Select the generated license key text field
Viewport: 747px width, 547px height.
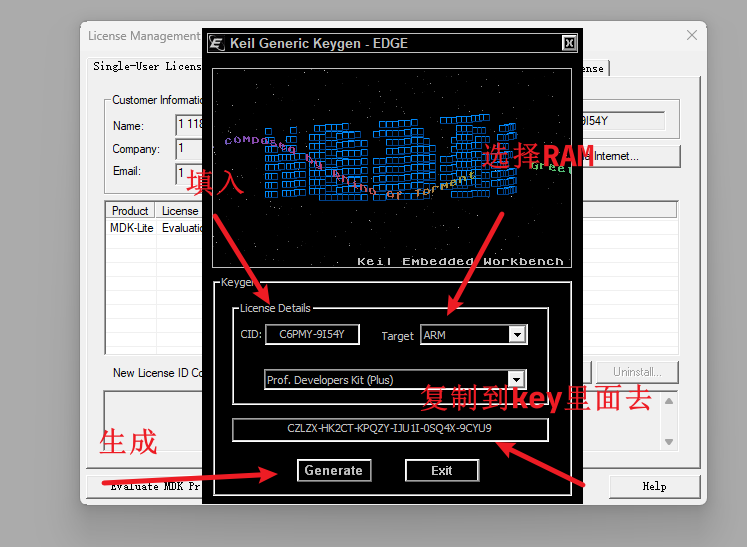390,429
